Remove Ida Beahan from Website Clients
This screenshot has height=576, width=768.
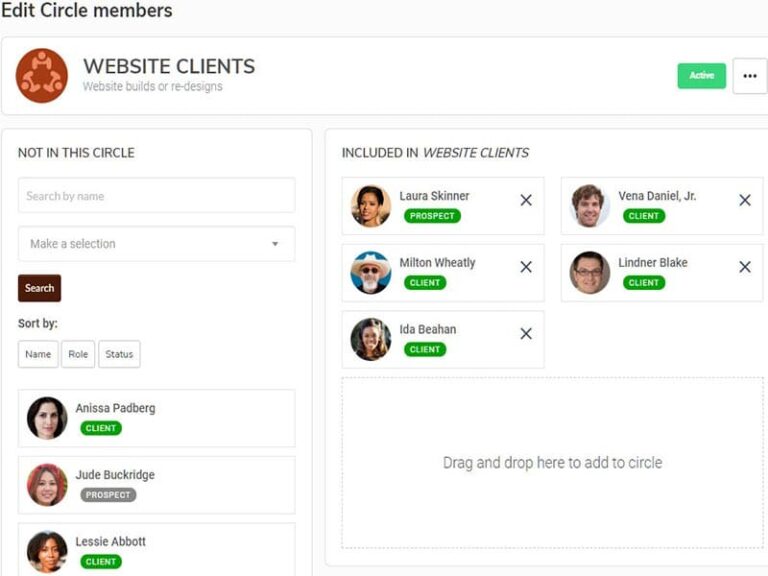pos(526,334)
